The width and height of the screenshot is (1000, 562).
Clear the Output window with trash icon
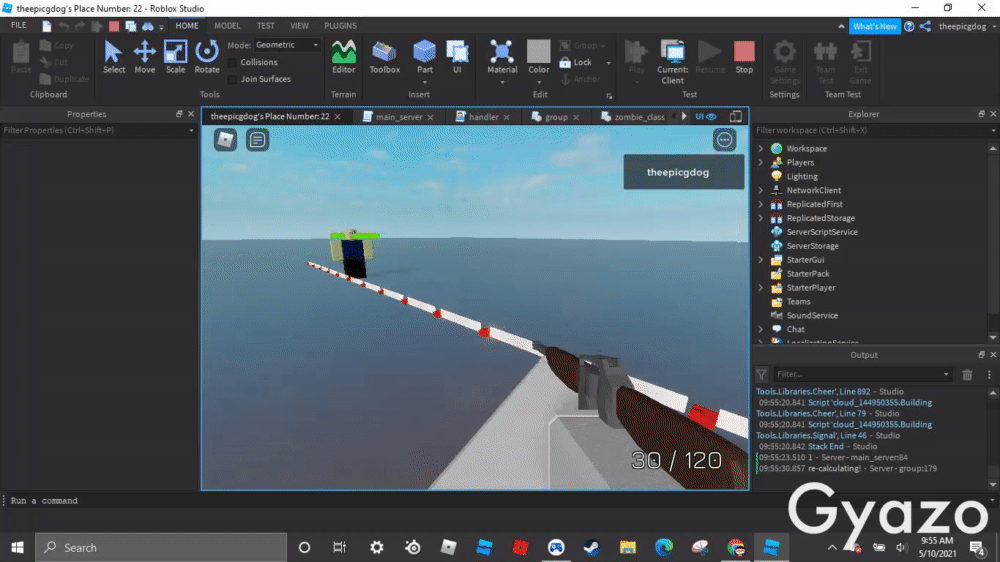point(967,374)
